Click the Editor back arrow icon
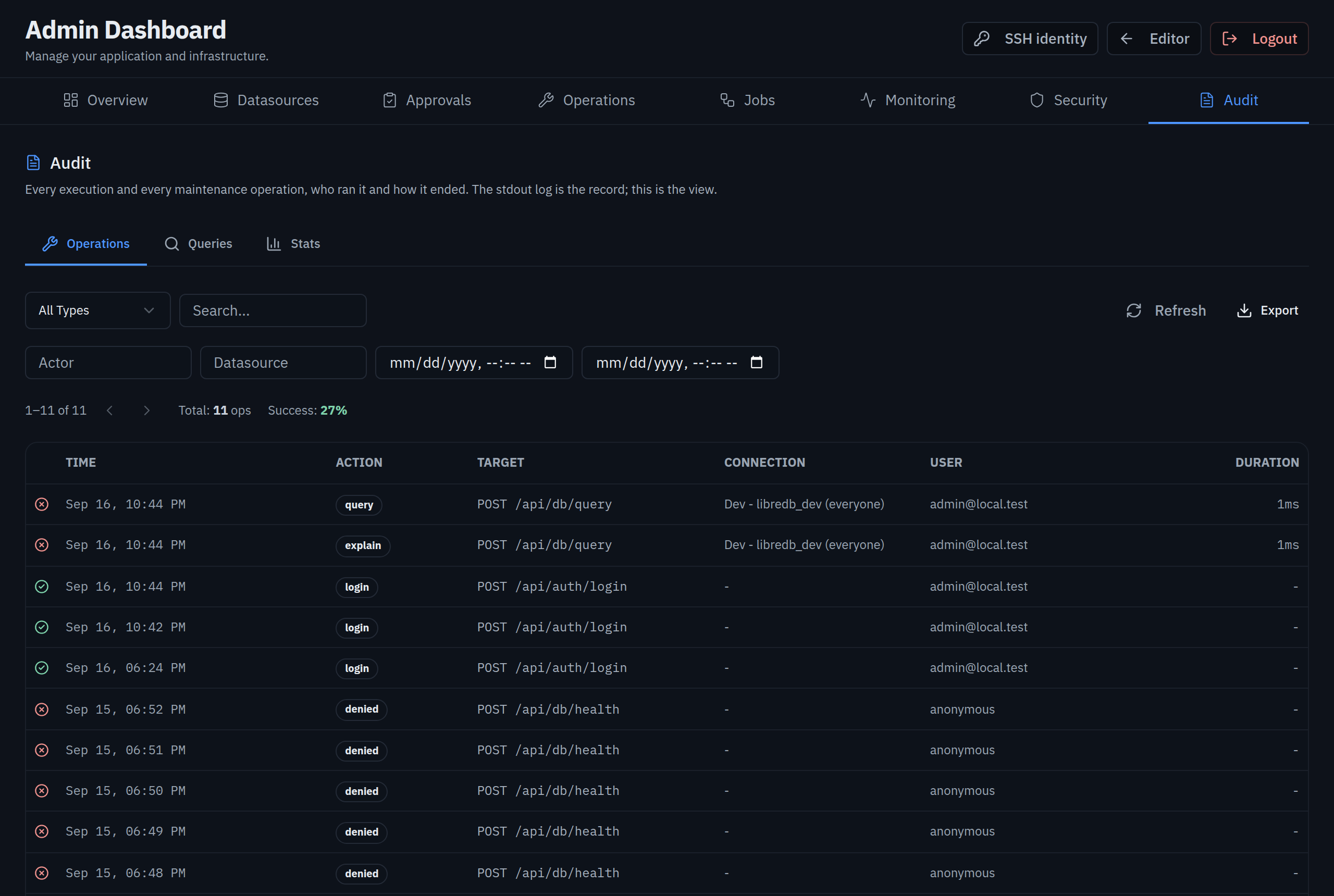 pyautogui.click(x=1126, y=39)
